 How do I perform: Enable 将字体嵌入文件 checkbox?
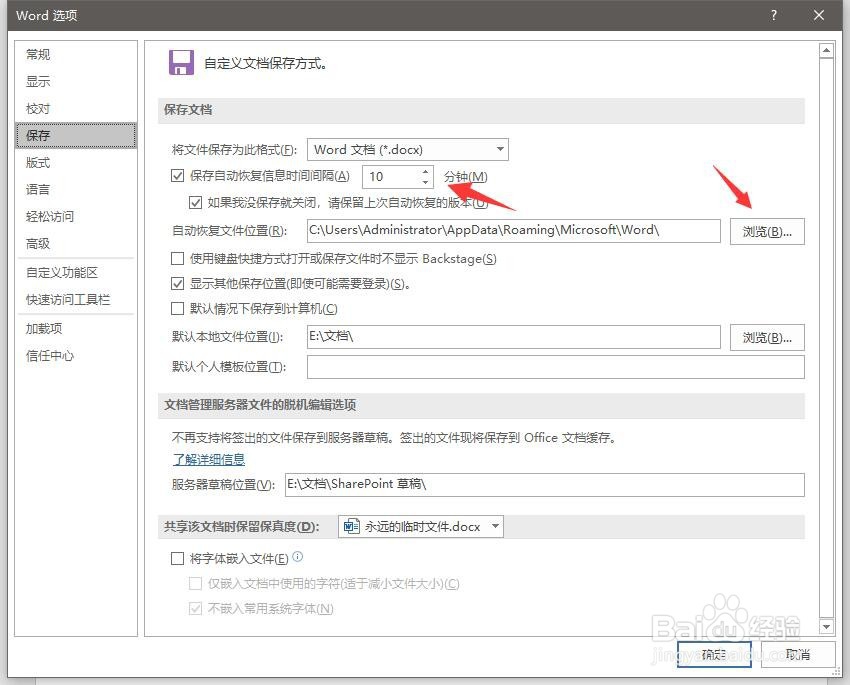(177, 558)
